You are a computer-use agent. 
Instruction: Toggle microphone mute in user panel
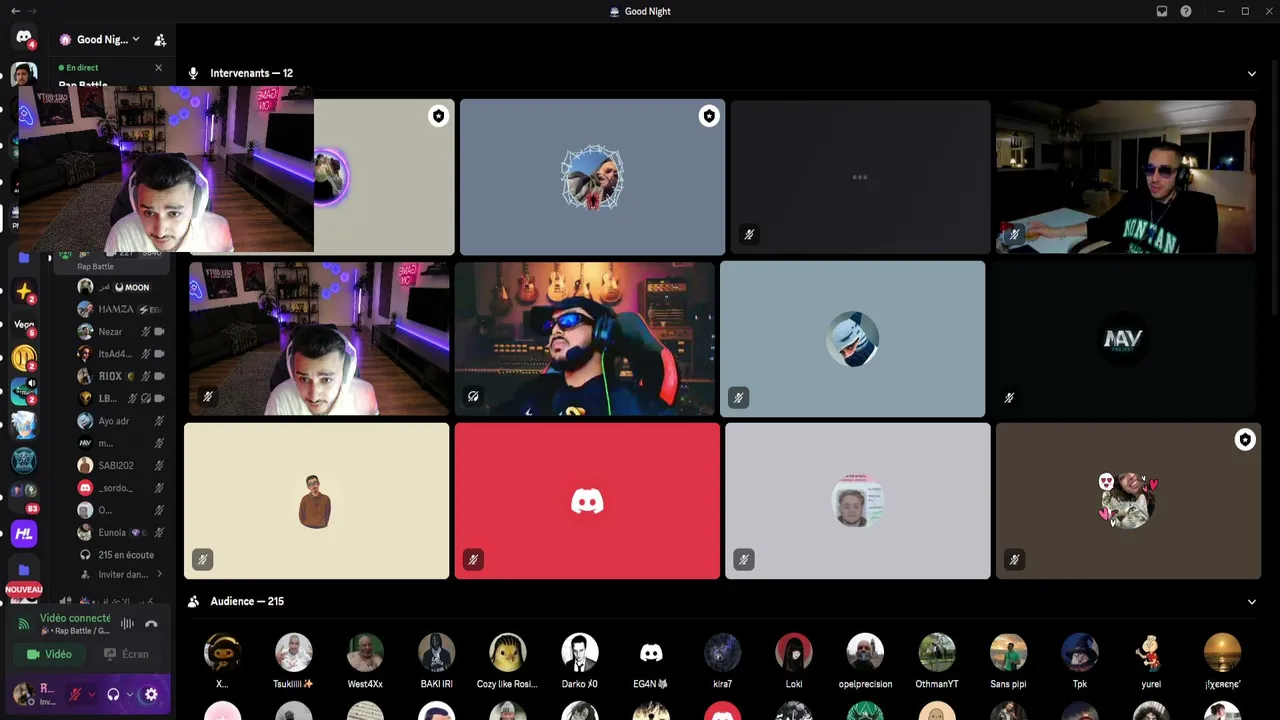[74, 694]
